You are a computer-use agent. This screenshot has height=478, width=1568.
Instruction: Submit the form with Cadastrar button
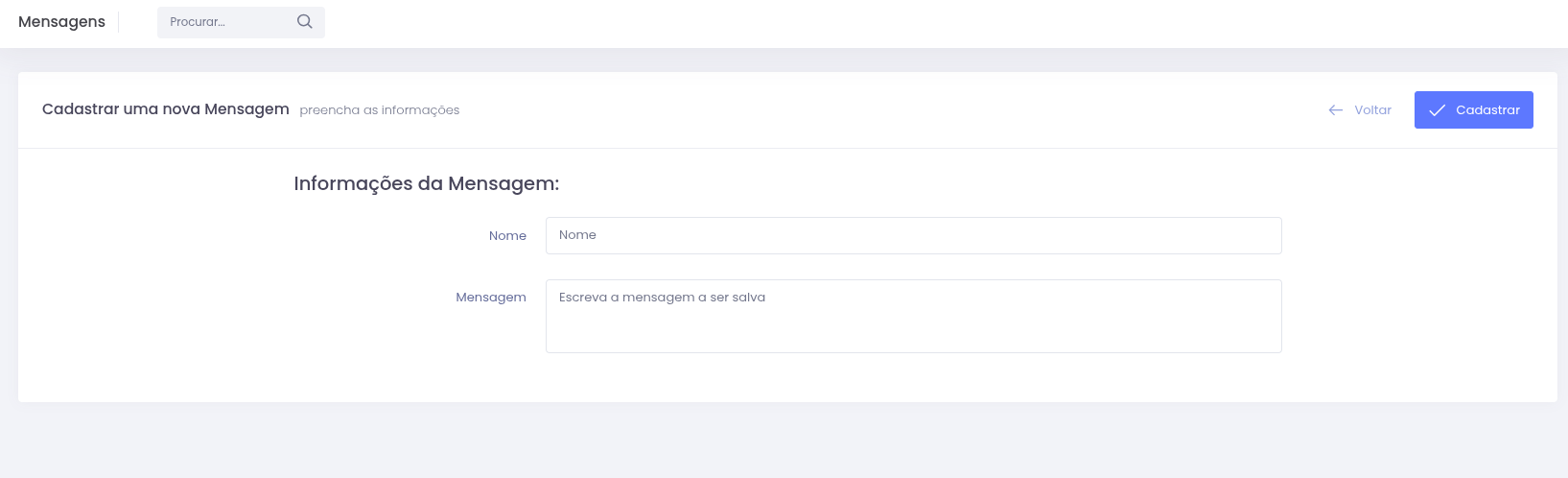tap(1473, 109)
